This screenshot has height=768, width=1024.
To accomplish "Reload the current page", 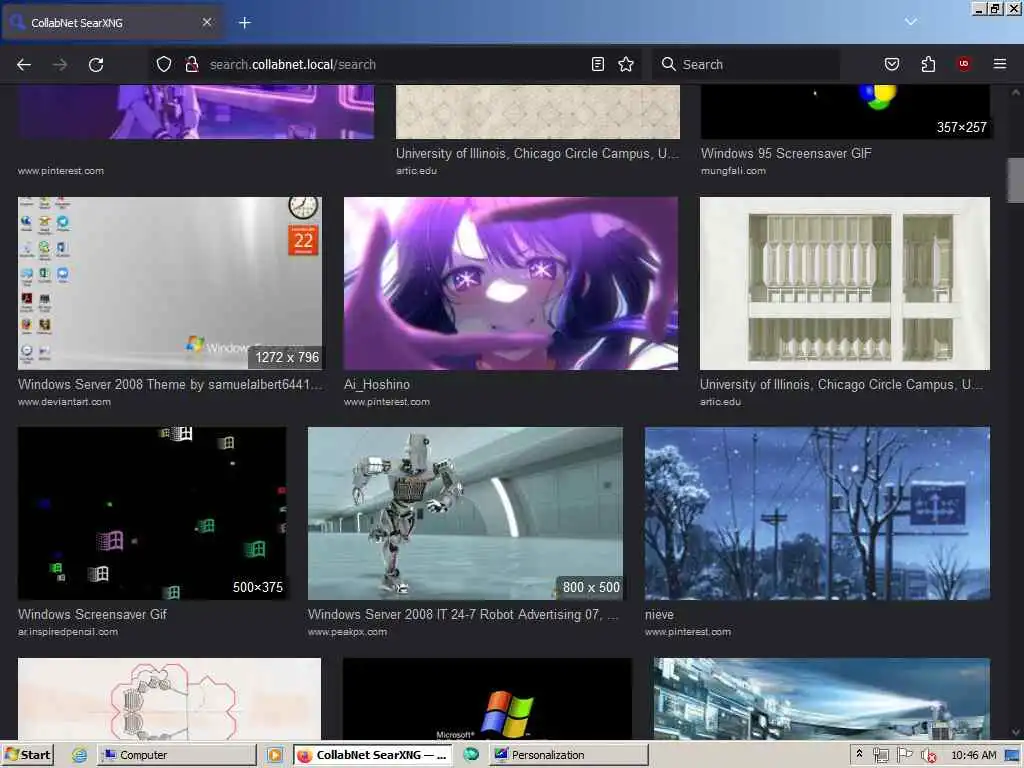I will 96,64.
